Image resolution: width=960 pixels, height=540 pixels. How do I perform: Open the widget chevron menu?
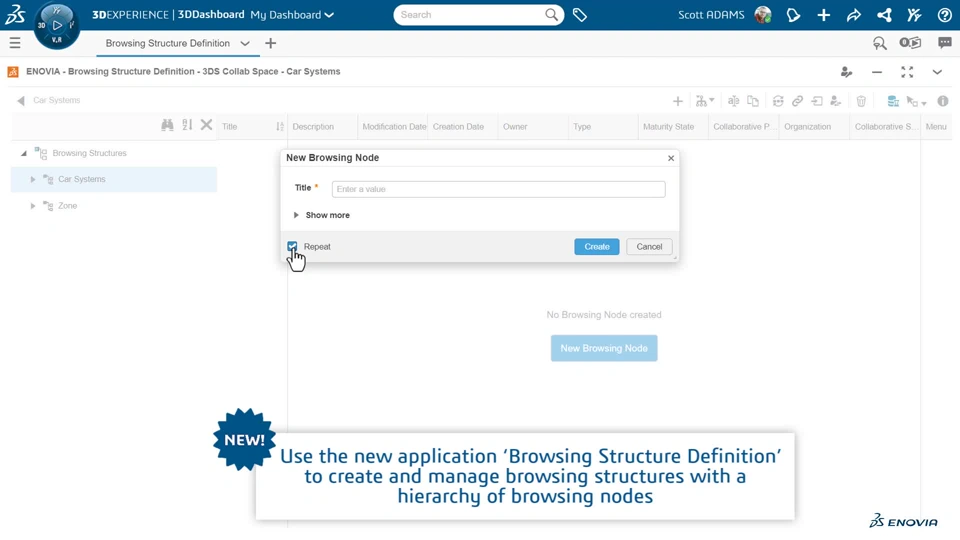tap(937, 72)
